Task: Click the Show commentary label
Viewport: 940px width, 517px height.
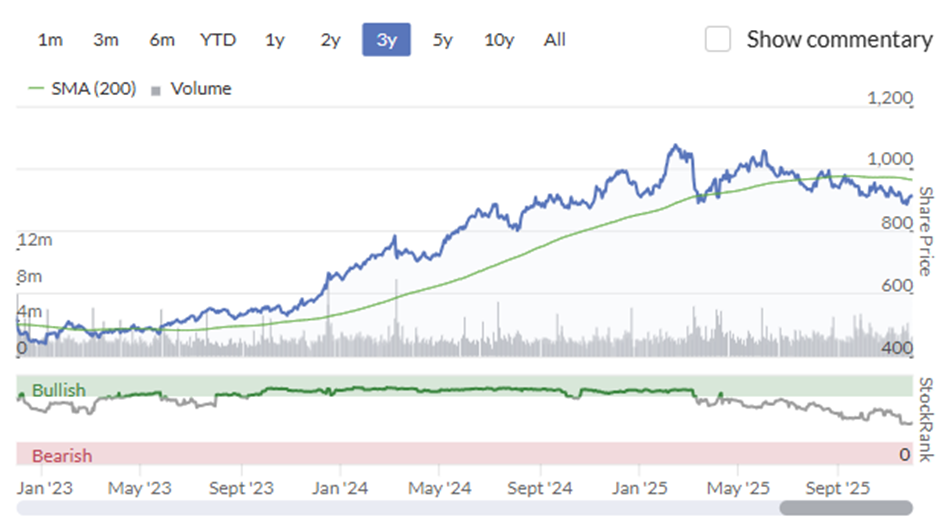Action: pos(839,40)
